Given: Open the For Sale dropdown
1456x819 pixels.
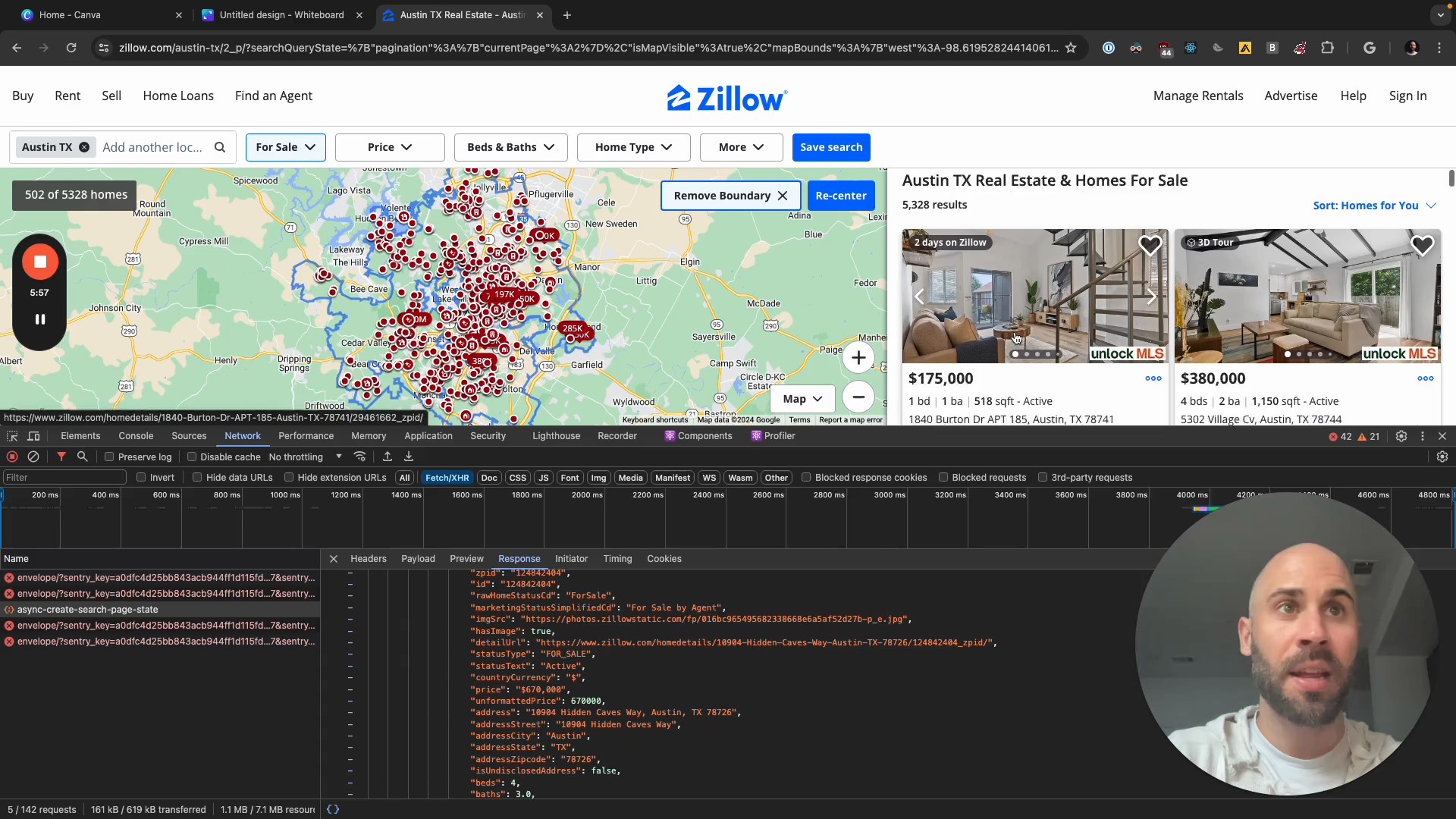Looking at the screenshot, I should [286, 147].
